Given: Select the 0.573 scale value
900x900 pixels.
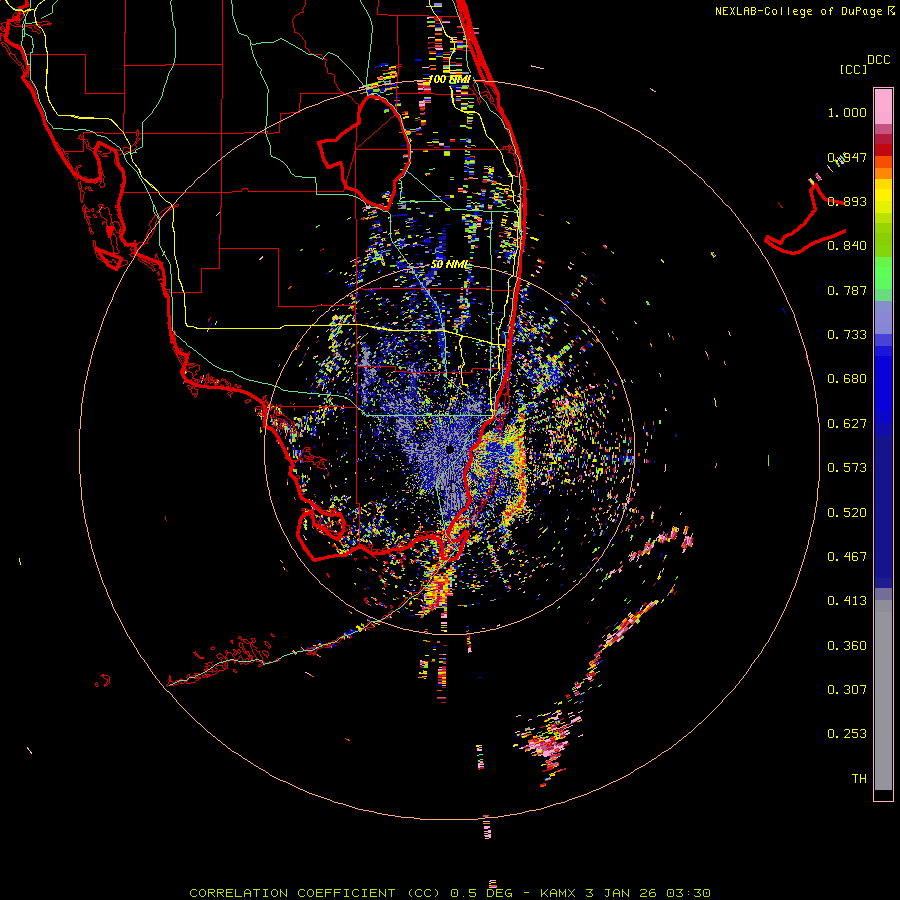Looking at the screenshot, I should pos(847,468).
